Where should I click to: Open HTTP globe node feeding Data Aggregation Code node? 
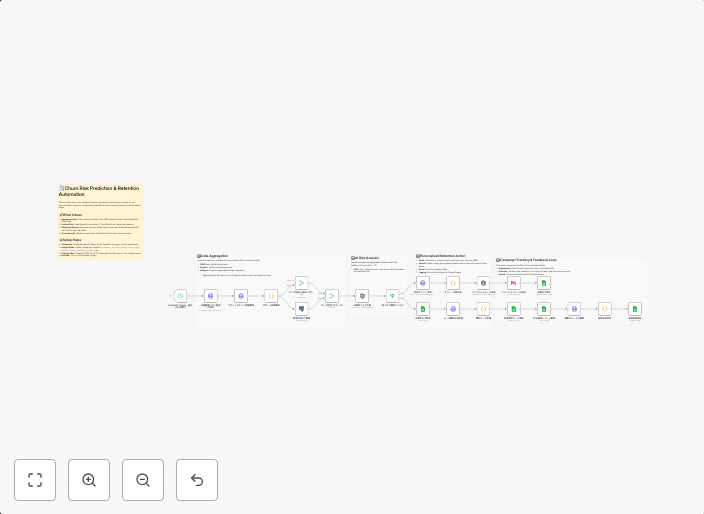[x=241, y=296]
